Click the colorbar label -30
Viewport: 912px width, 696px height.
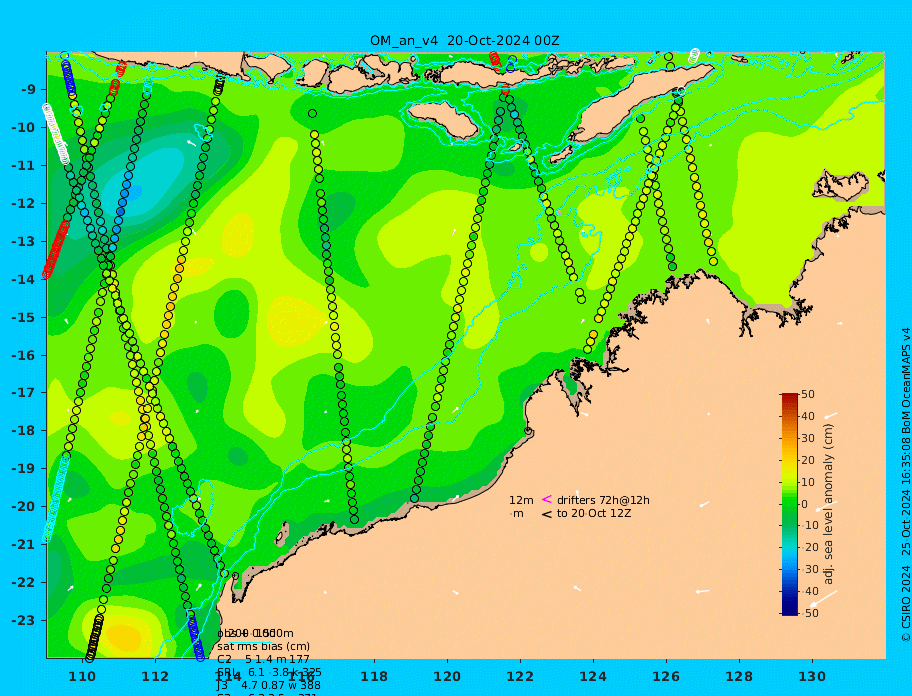pyautogui.click(x=809, y=569)
